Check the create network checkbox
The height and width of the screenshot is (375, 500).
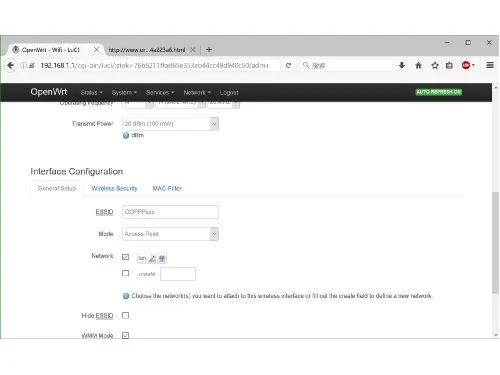tap(125, 273)
